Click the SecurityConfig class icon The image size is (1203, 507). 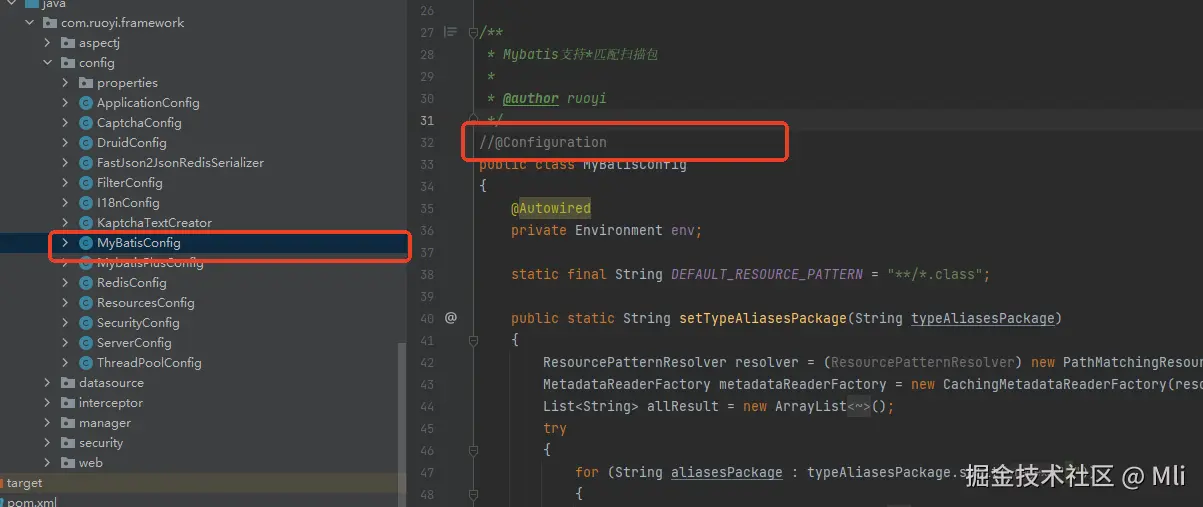[x=86, y=322]
